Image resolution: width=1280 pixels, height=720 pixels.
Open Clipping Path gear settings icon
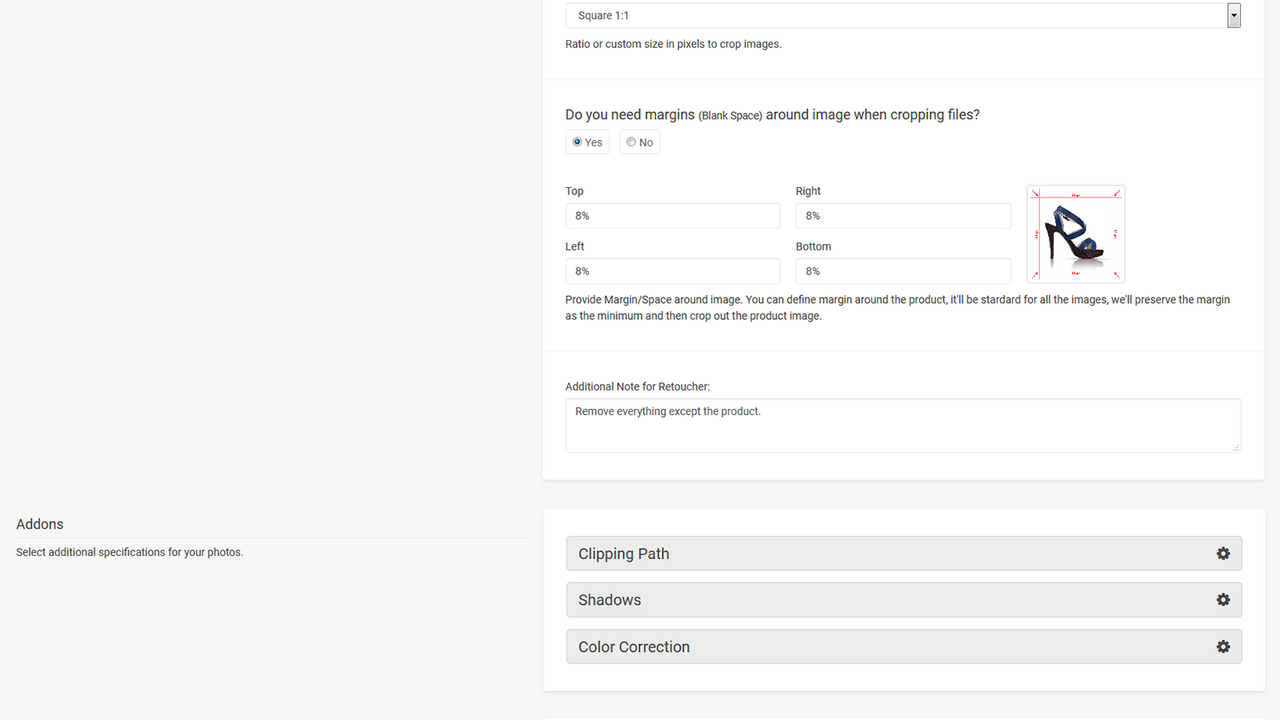[x=1223, y=553]
